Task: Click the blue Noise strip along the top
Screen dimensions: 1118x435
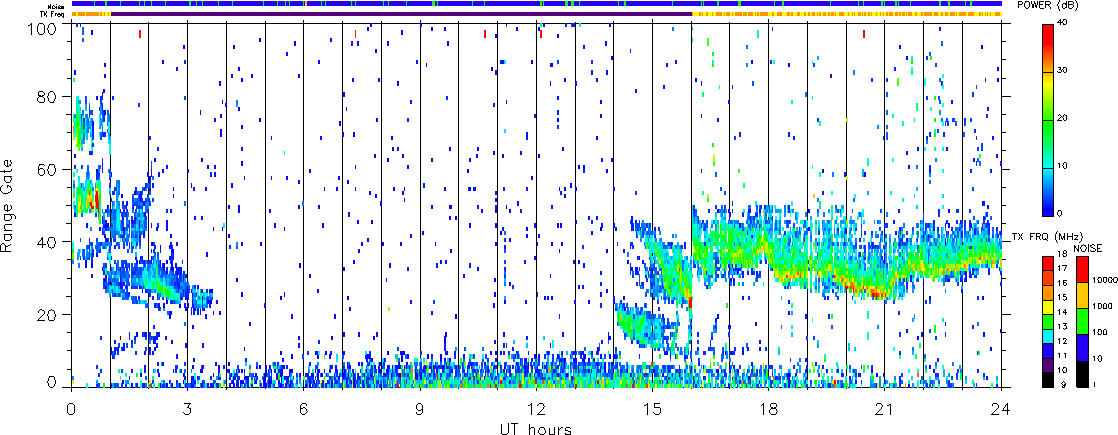Action: (x=537, y=4)
